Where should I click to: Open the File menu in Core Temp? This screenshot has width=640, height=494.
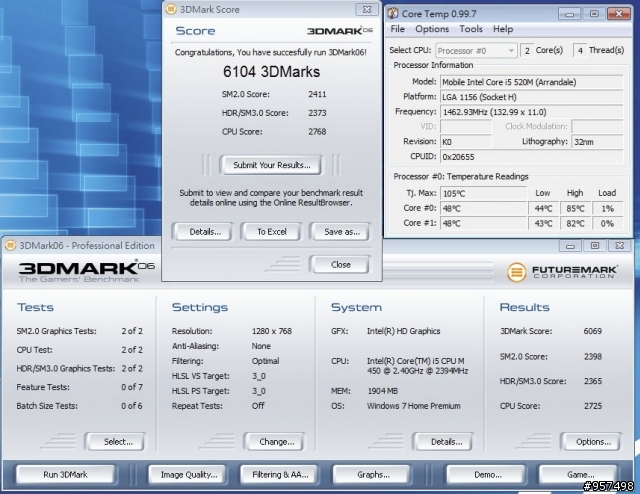(x=397, y=29)
